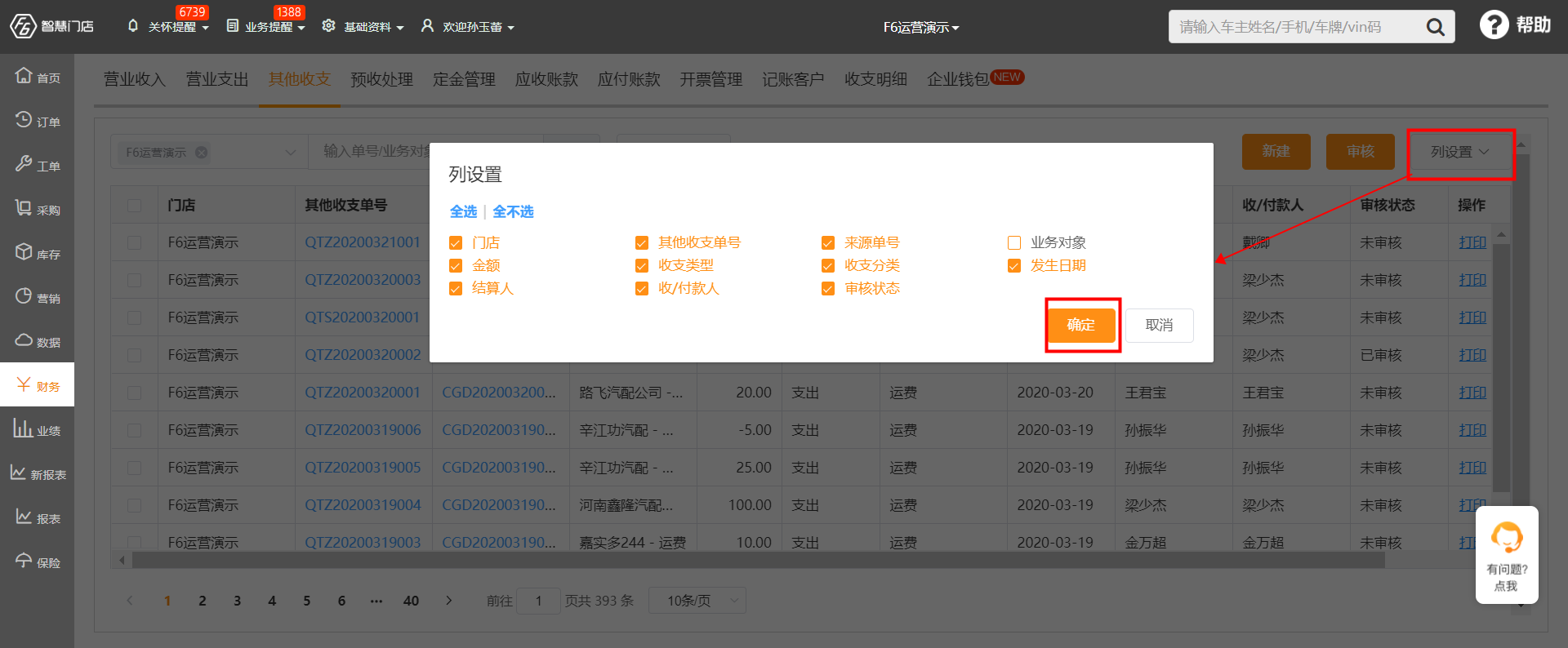
Task: Uncheck the 金额 column checkbox
Action: pos(456,266)
